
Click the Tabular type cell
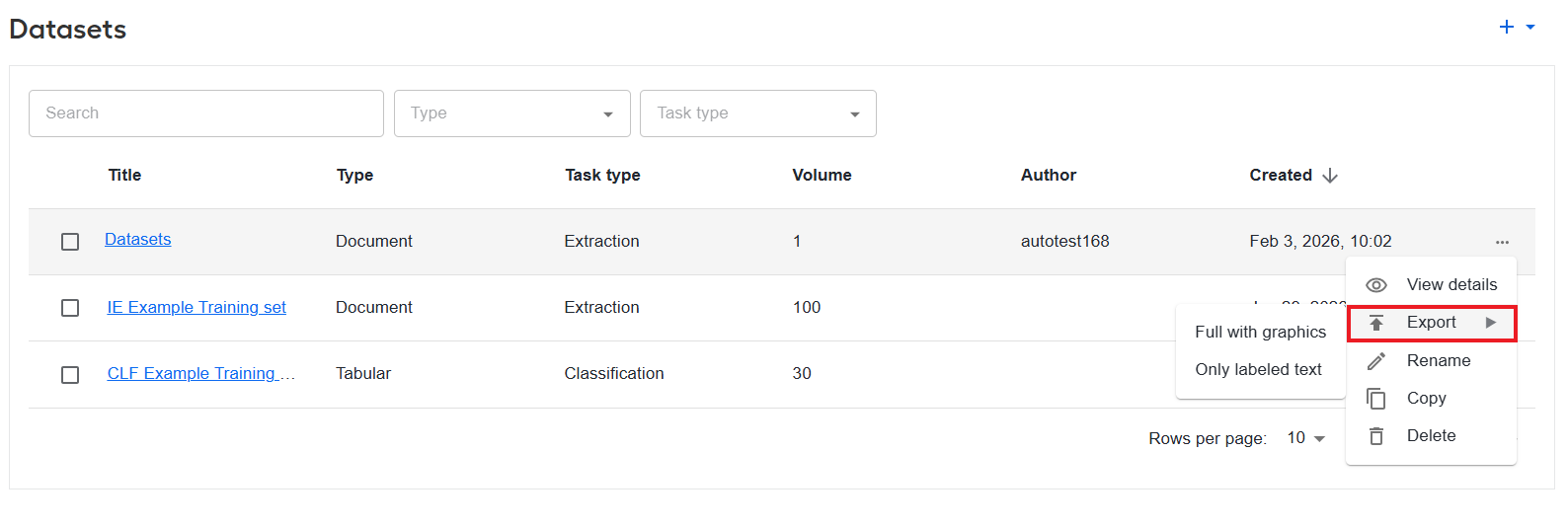point(363,374)
